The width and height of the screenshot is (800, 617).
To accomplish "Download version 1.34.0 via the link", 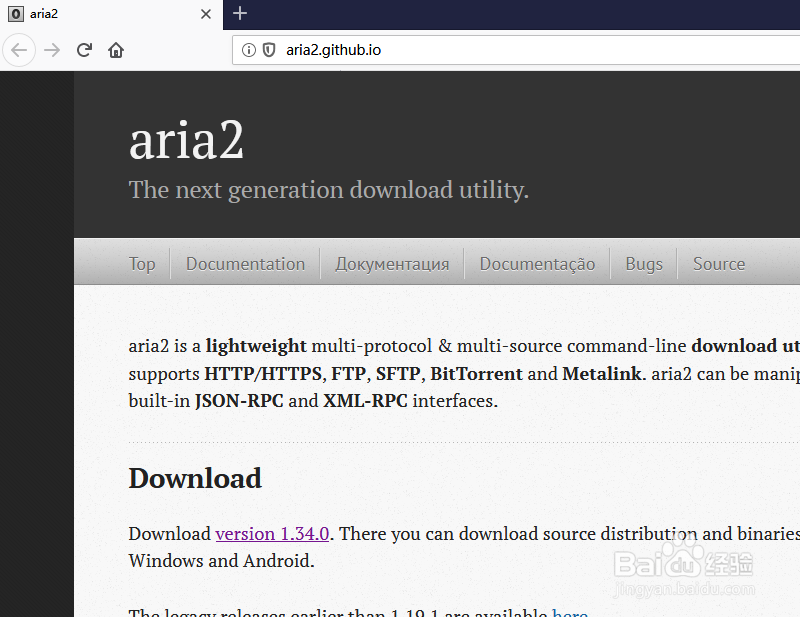I will pyautogui.click(x=272, y=533).
